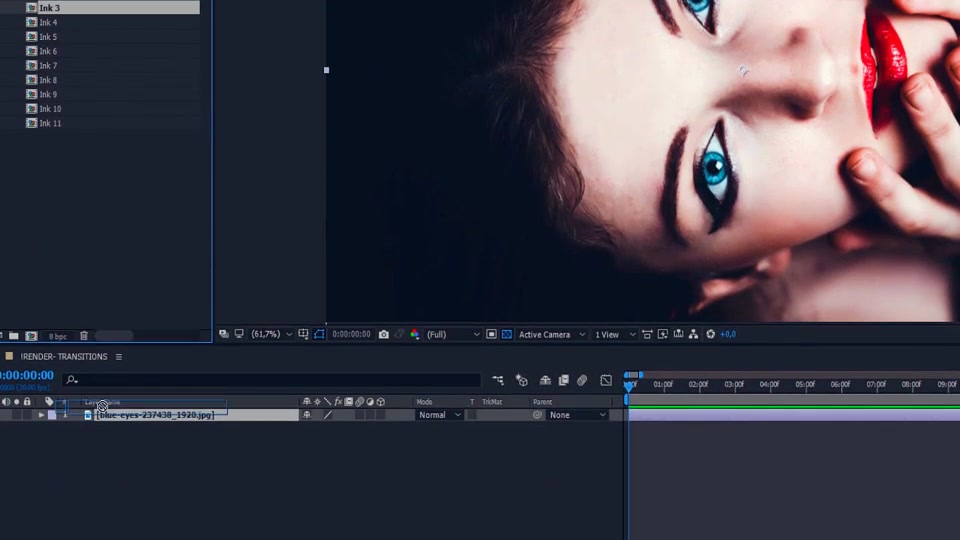The height and width of the screenshot is (540, 960).
Task: Open the Composition Mini-Flowchart icon
Action: pos(498,381)
